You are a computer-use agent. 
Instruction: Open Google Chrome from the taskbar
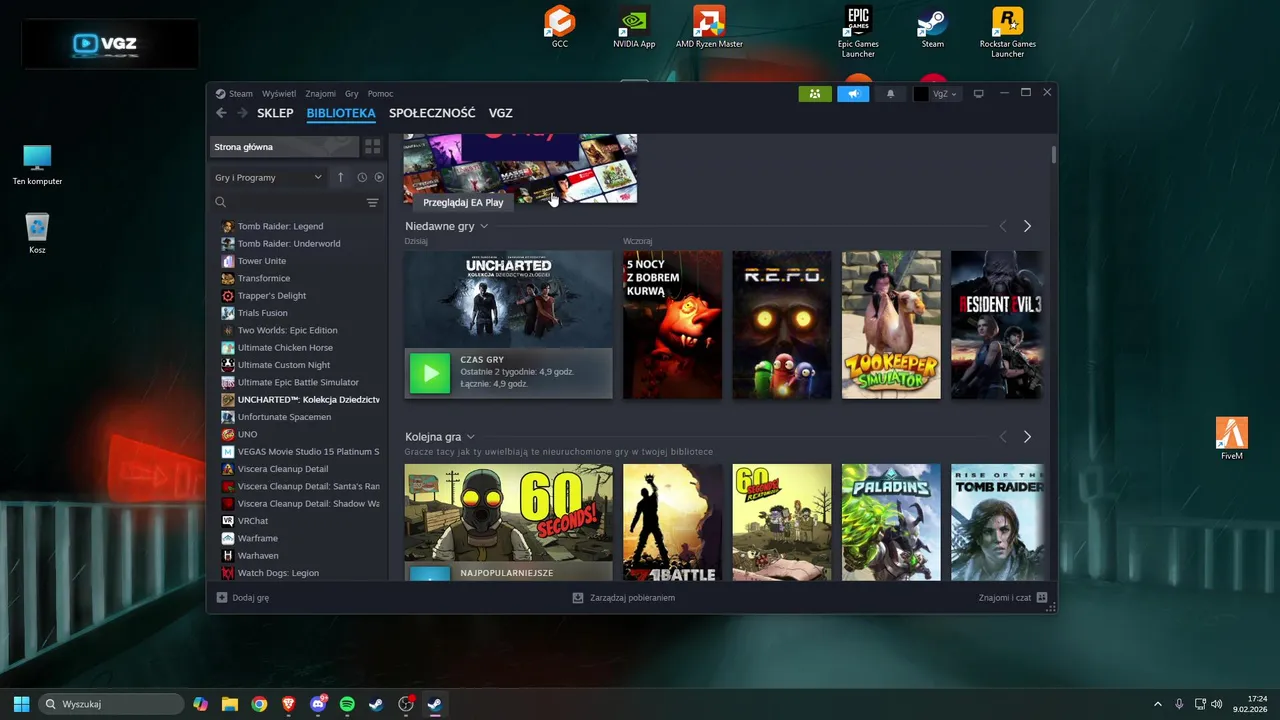click(259, 704)
